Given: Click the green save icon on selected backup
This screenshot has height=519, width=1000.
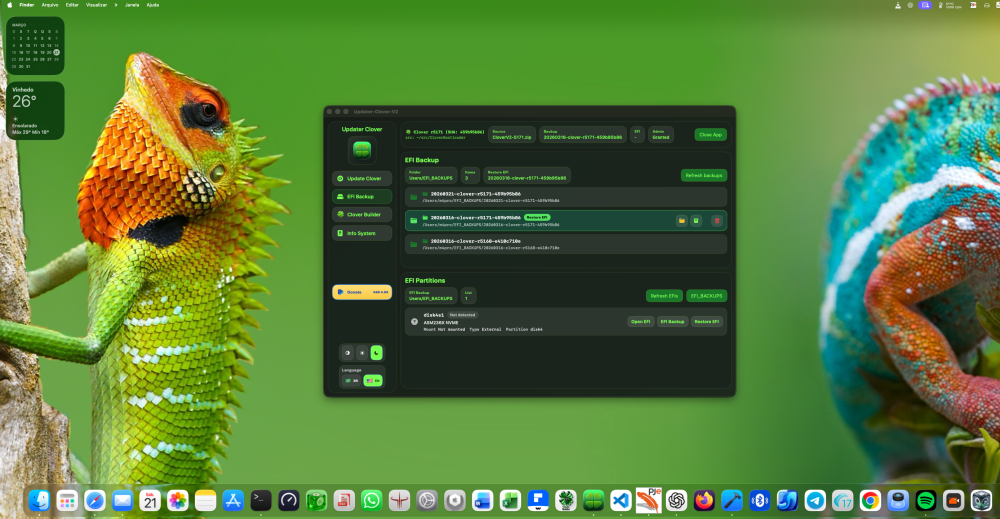Looking at the screenshot, I should click(696, 221).
